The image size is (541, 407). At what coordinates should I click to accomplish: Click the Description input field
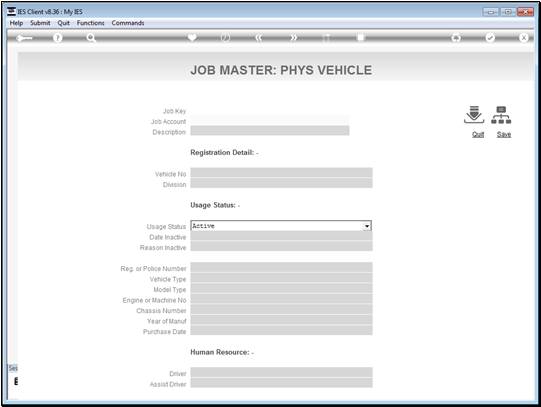click(270, 131)
